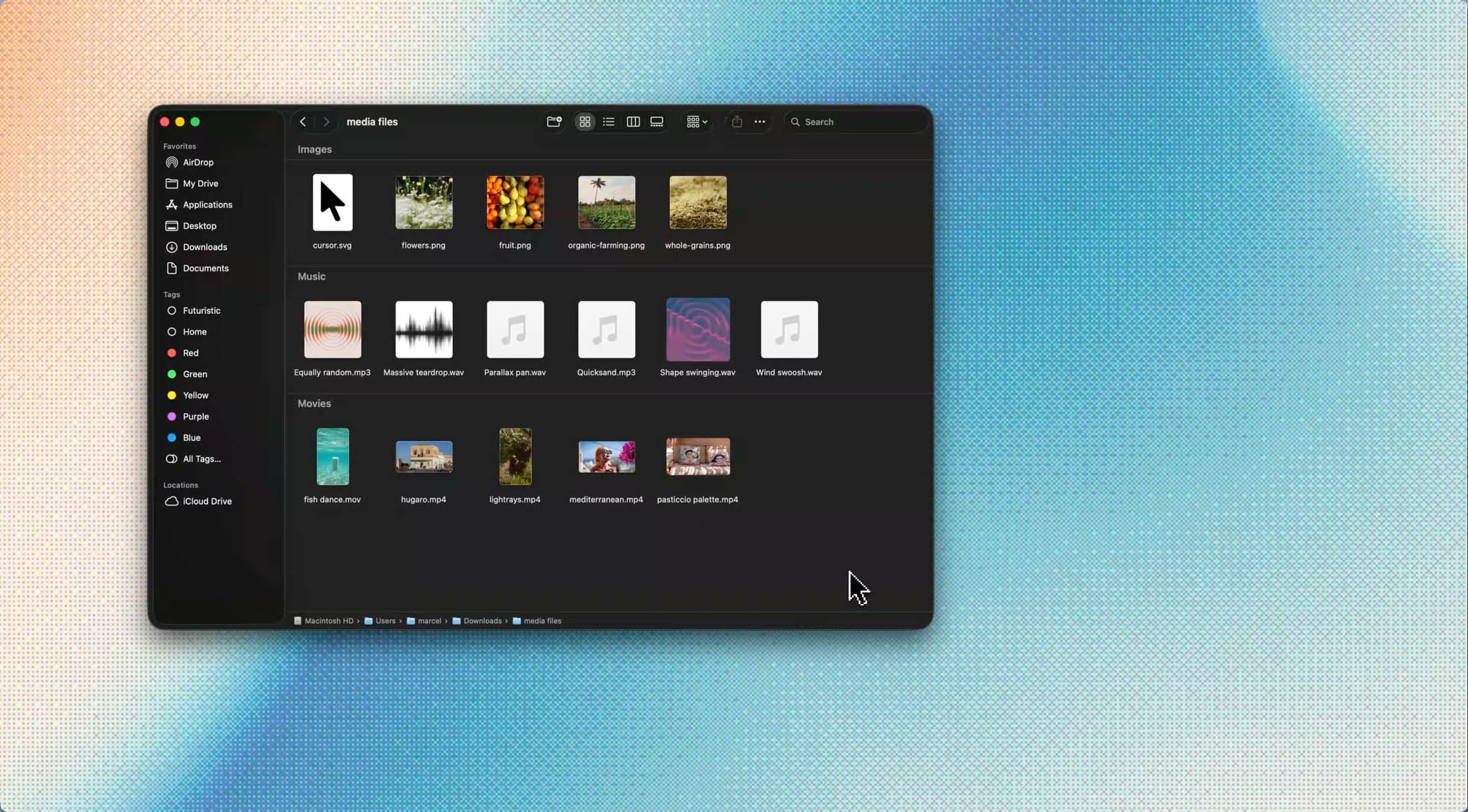
Task: Select the Futuristic tag circle
Action: click(171, 310)
